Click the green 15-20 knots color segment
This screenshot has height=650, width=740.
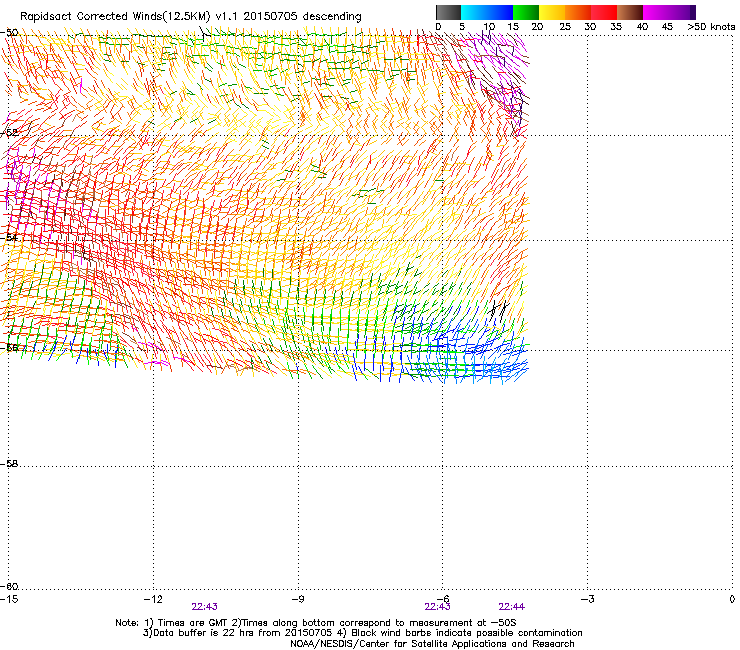tap(526, 12)
